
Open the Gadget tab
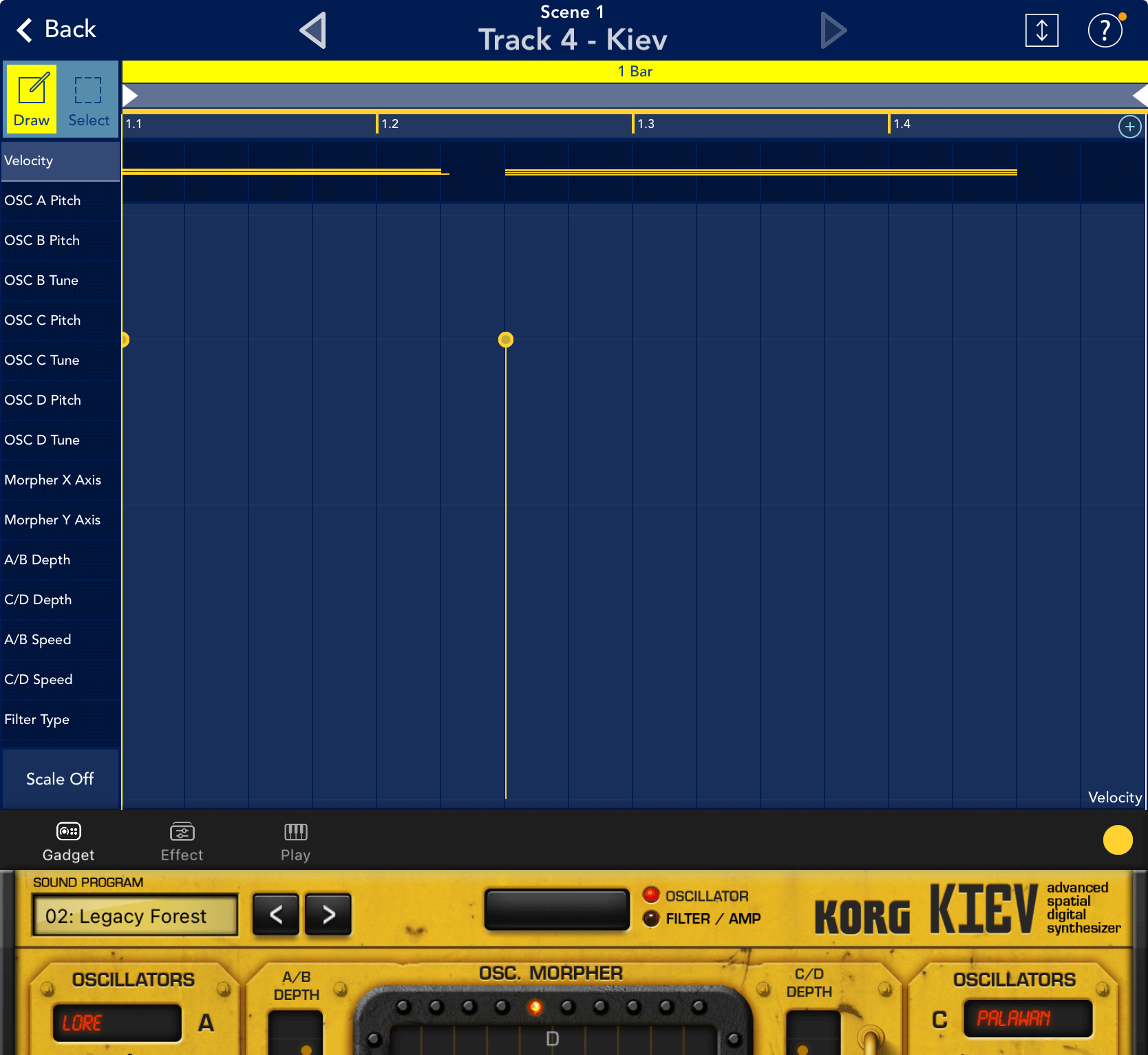68,841
